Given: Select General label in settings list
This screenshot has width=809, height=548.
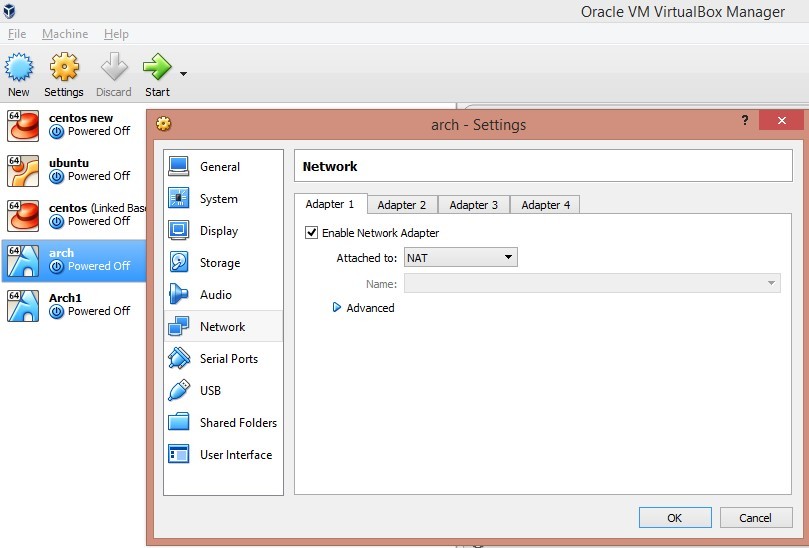Looking at the screenshot, I should click(x=220, y=167).
